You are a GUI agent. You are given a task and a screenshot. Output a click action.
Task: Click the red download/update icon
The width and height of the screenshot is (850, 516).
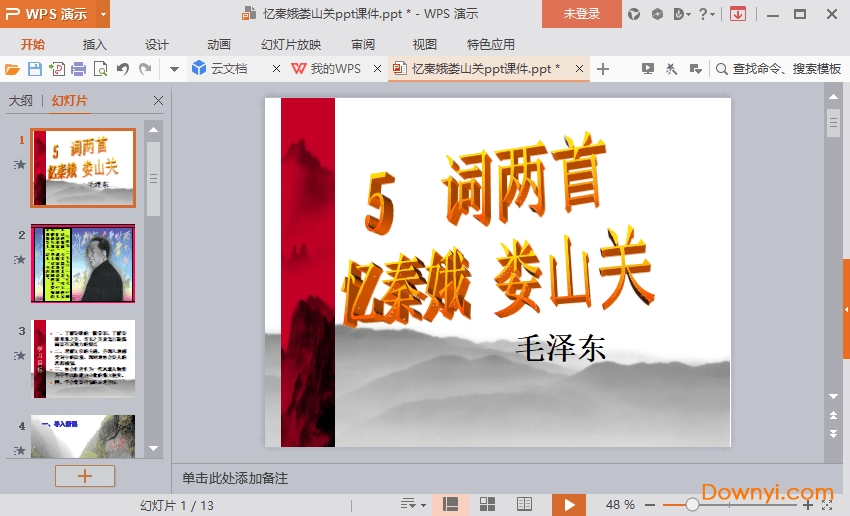point(737,14)
